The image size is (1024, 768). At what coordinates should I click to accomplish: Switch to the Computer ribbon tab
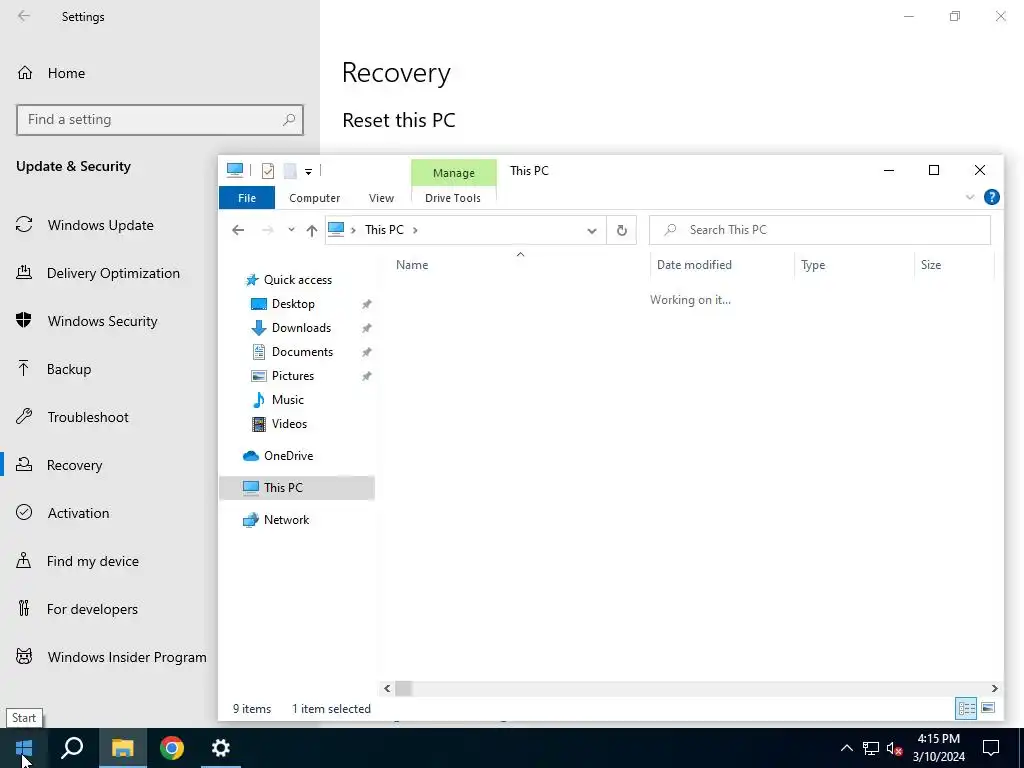point(314,198)
